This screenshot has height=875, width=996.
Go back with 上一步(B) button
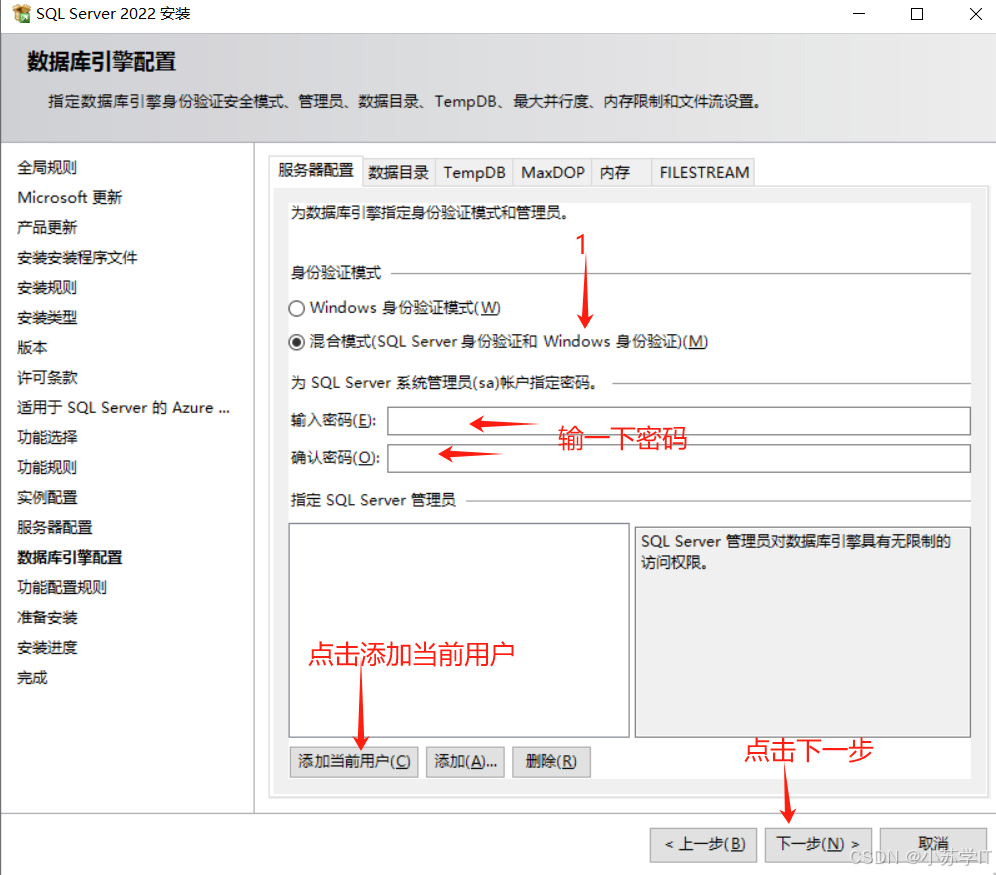click(703, 845)
